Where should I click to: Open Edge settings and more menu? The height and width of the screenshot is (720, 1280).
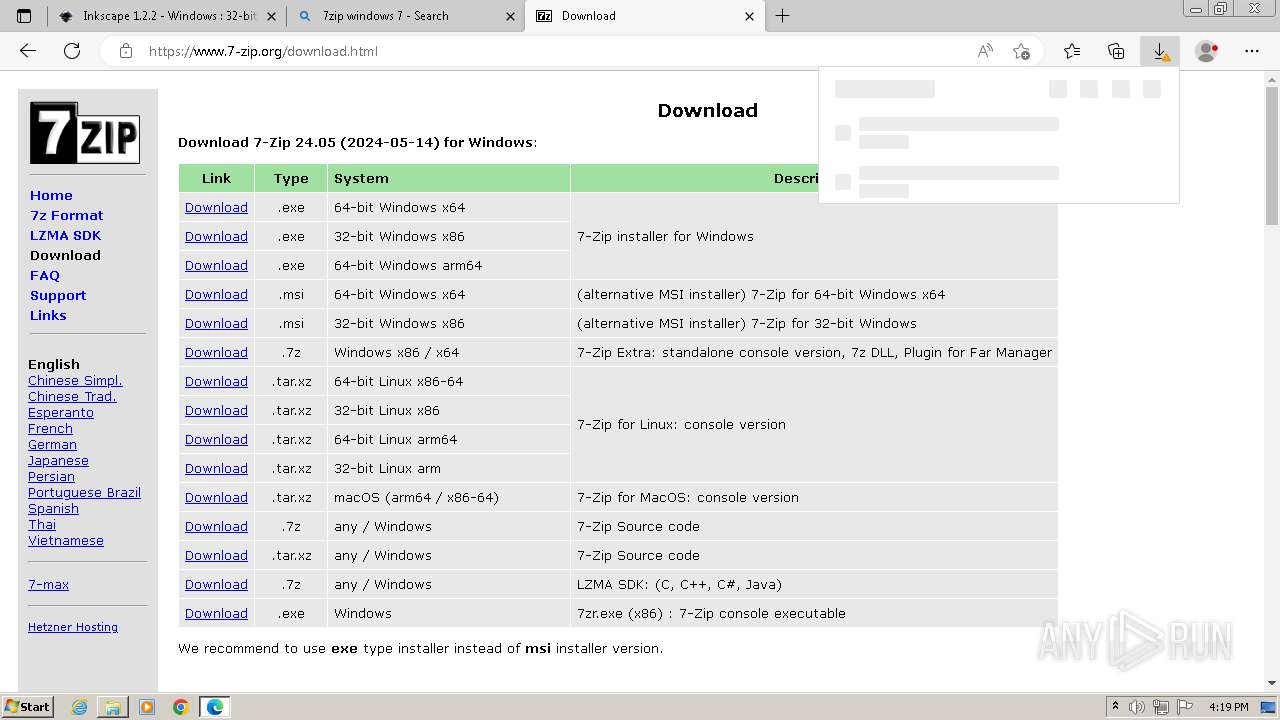pos(1252,51)
